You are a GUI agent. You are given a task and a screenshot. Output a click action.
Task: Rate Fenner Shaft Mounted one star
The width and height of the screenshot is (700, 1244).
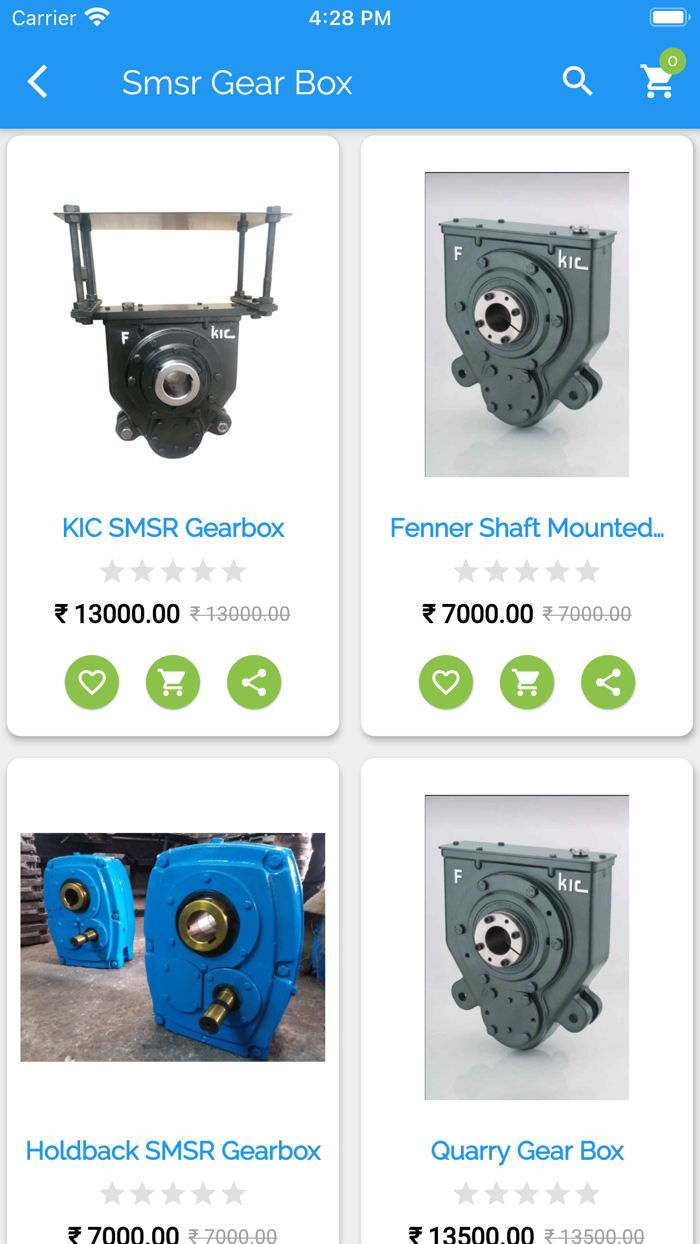466,571
